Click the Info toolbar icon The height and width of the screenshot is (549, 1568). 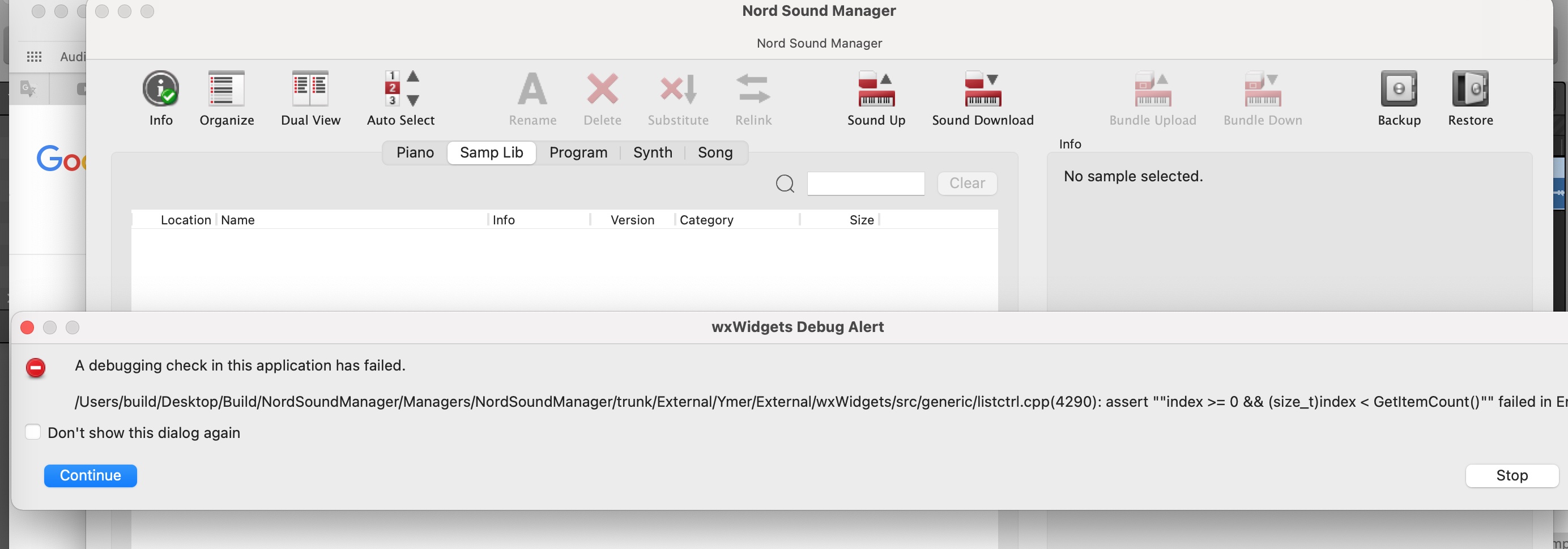click(161, 89)
